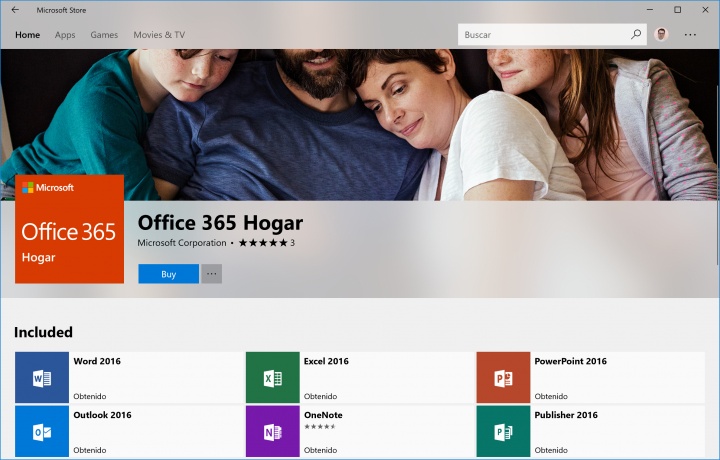Viewport: 720px width, 460px height.
Task: Click the magnifying glass search icon
Action: tap(636, 34)
